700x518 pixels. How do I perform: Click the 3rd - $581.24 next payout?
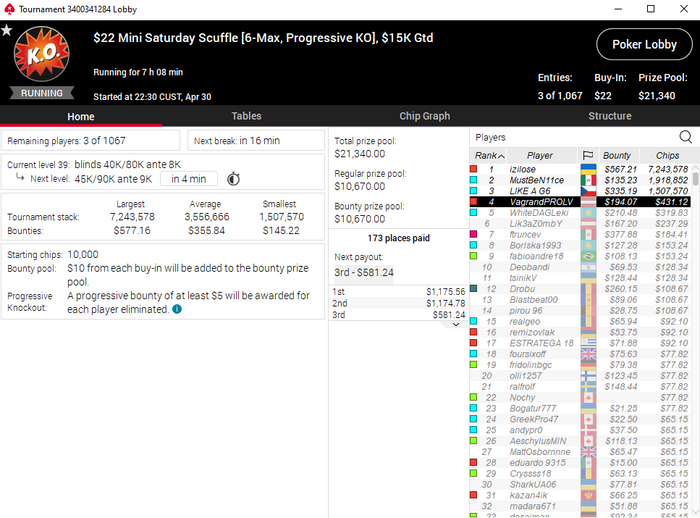364,272
